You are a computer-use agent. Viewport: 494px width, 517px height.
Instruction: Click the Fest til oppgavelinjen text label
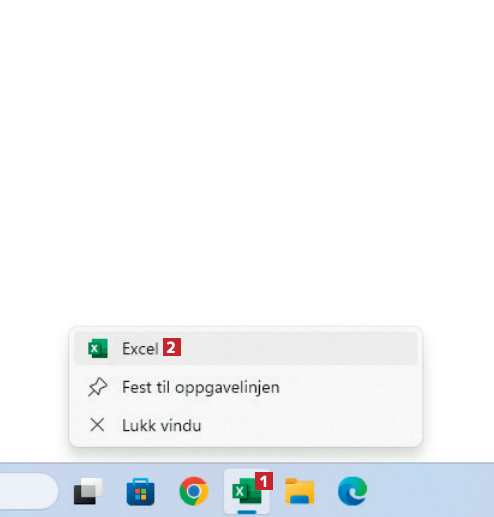[x=201, y=388]
